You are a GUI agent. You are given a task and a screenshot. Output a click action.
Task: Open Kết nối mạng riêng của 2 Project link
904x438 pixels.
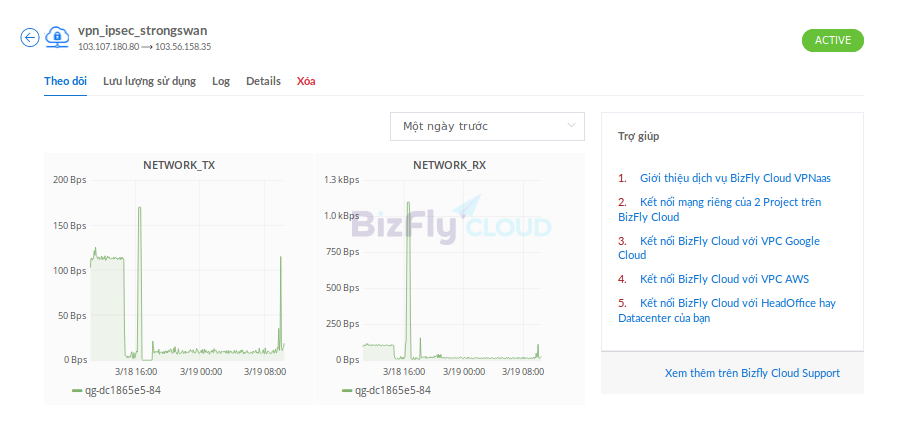(x=720, y=210)
